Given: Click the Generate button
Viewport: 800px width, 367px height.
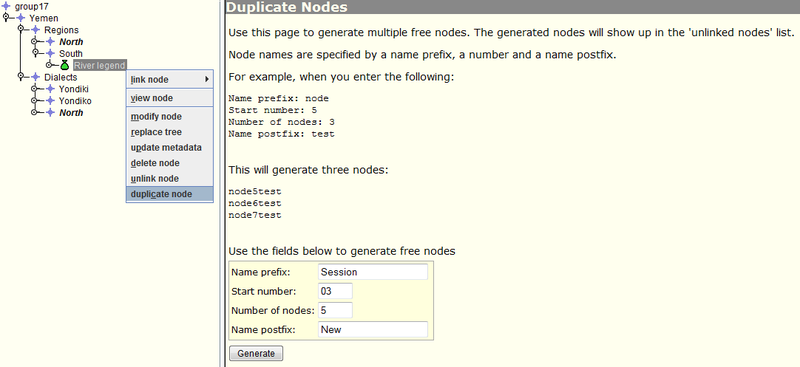Looking at the screenshot, I should click(x=256, y=353).
